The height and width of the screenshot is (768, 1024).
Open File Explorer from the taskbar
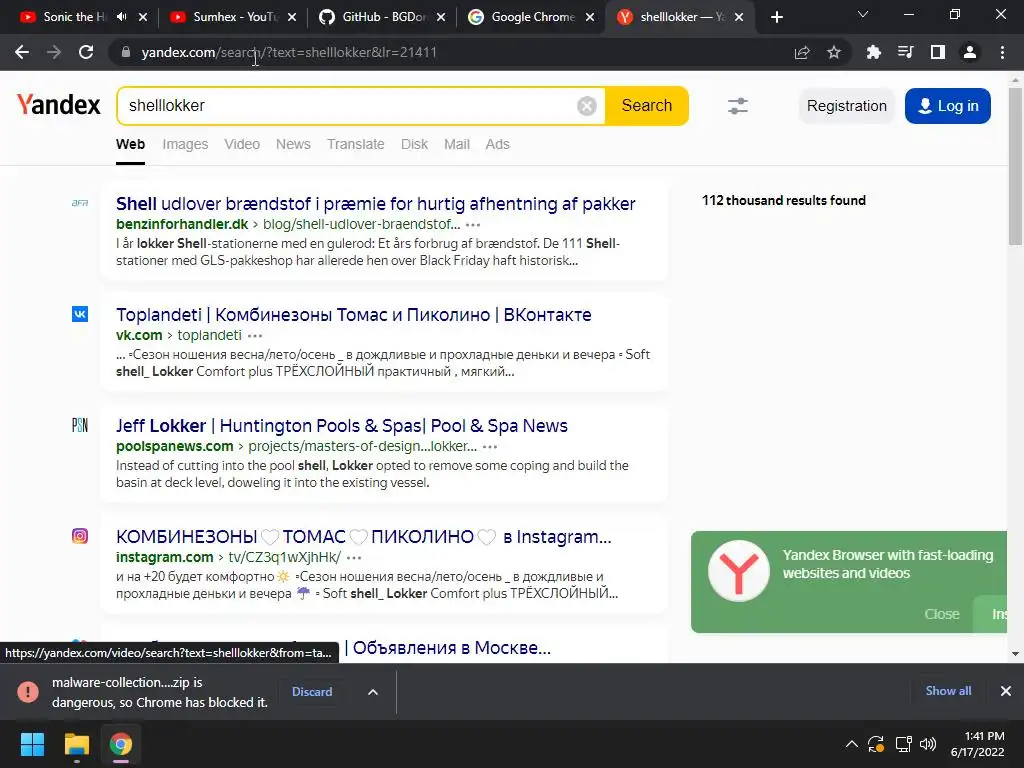(76, 744)
